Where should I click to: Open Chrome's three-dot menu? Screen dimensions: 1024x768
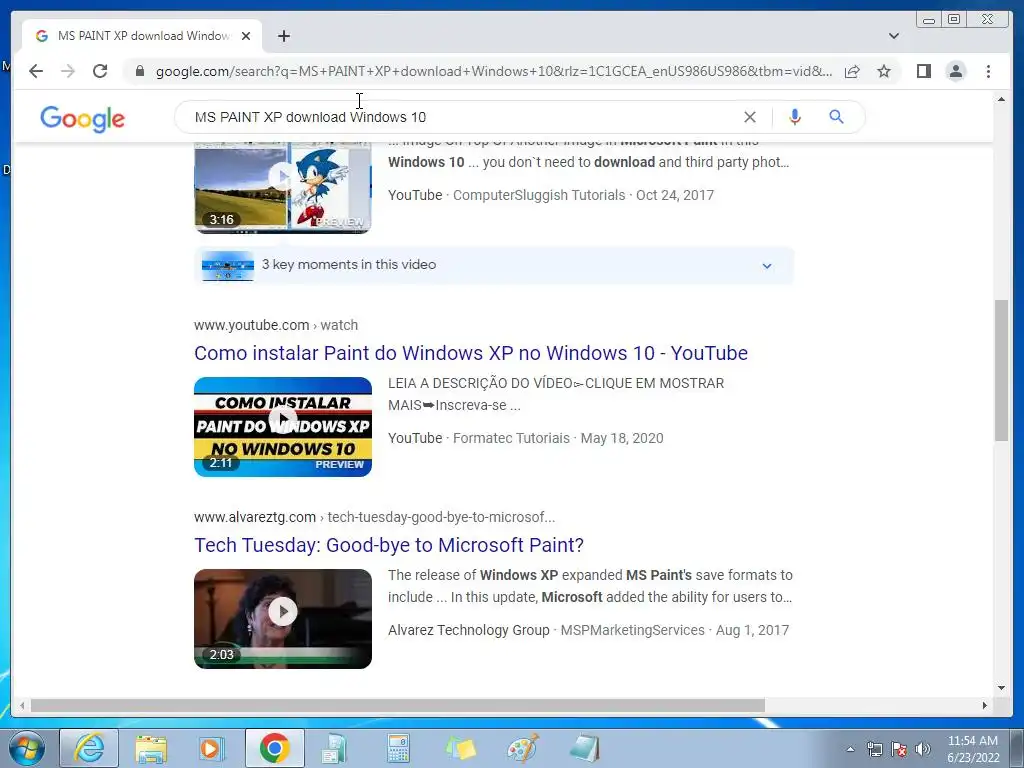[988, 71]
